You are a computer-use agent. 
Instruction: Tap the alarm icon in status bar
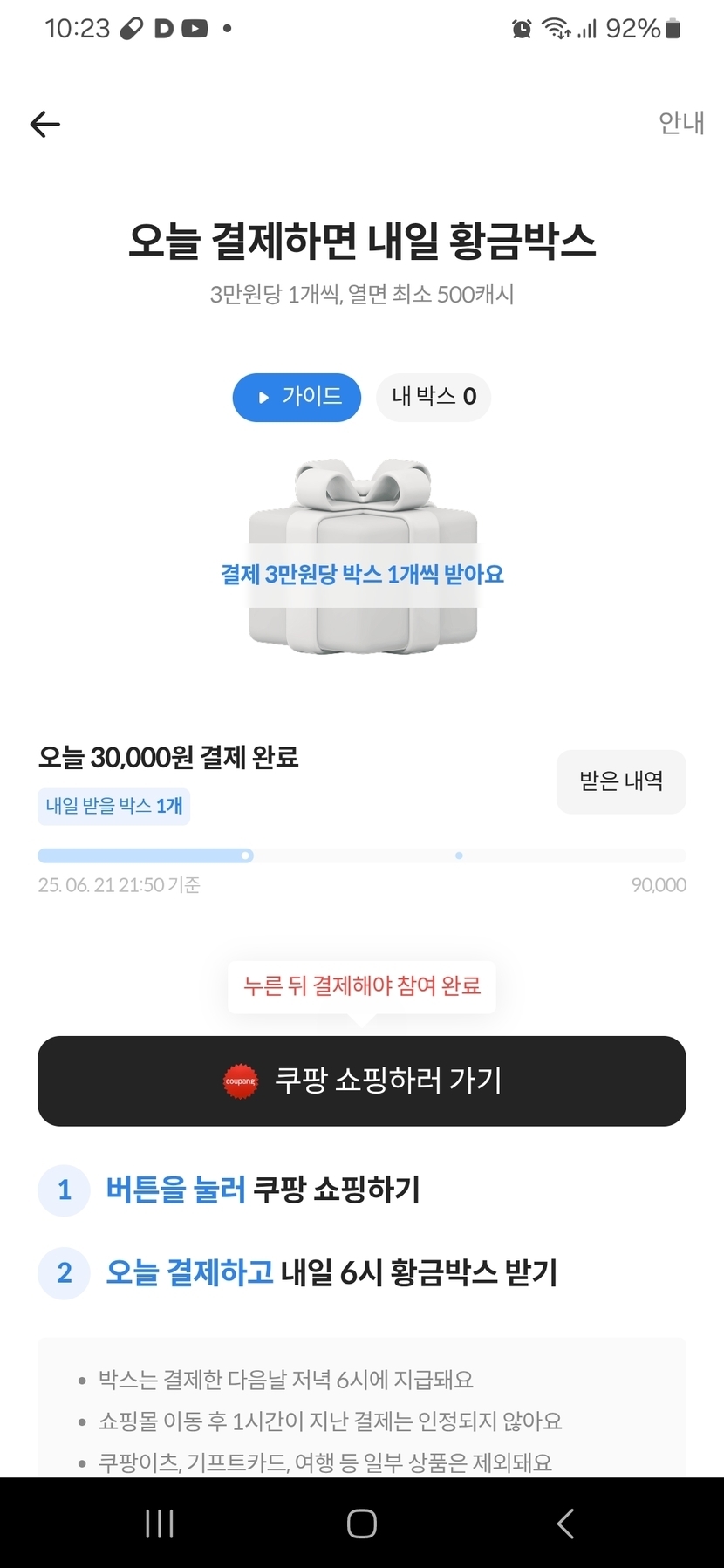[522, 29]
